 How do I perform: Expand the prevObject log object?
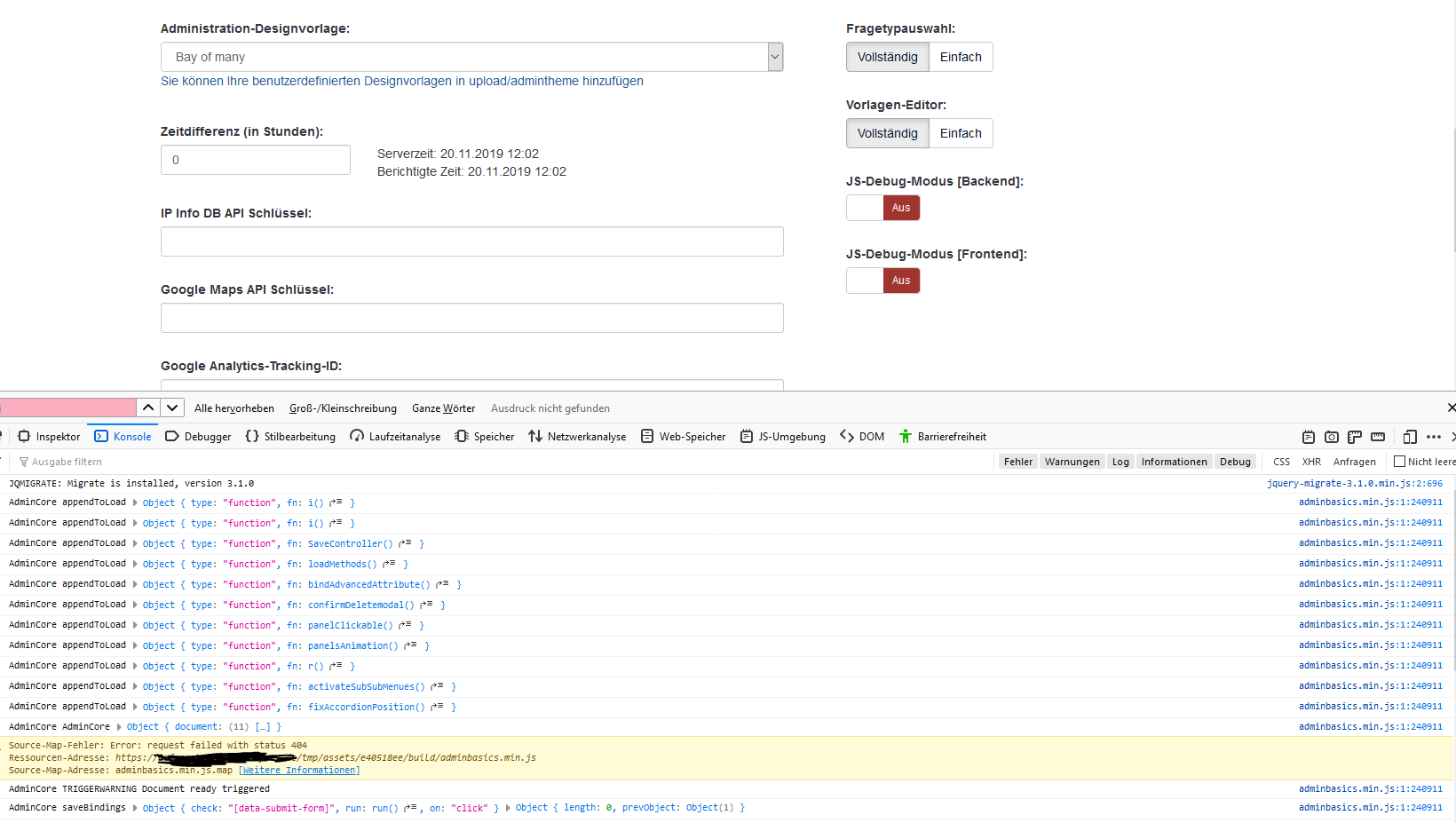(x=508, y=808)
